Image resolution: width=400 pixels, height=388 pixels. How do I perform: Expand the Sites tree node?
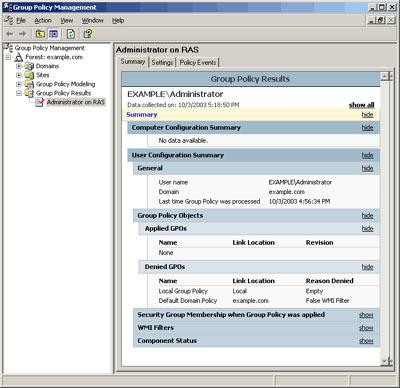[x=19, y=75]
